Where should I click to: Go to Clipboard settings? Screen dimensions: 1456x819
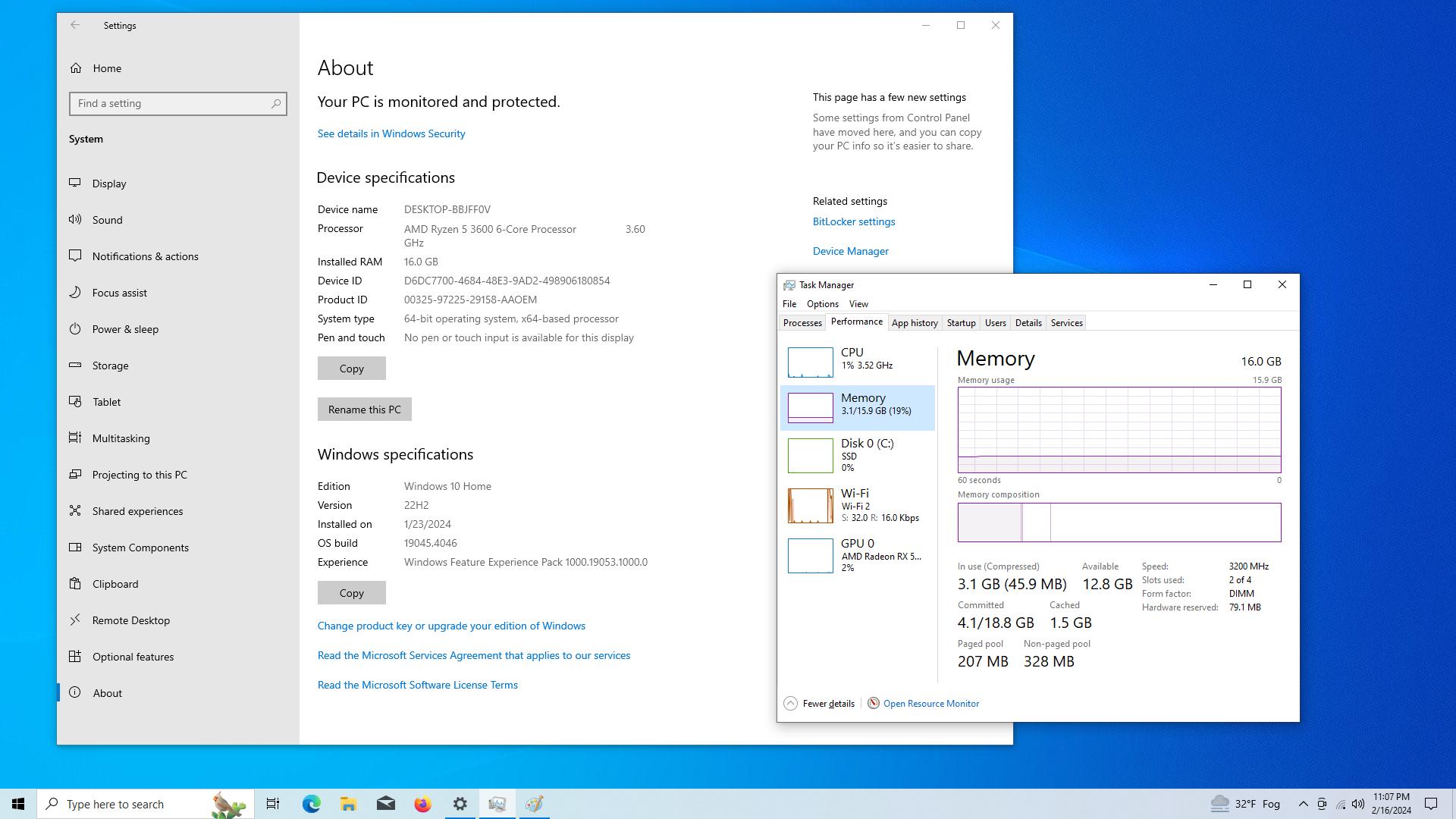(x=178, y=584)
